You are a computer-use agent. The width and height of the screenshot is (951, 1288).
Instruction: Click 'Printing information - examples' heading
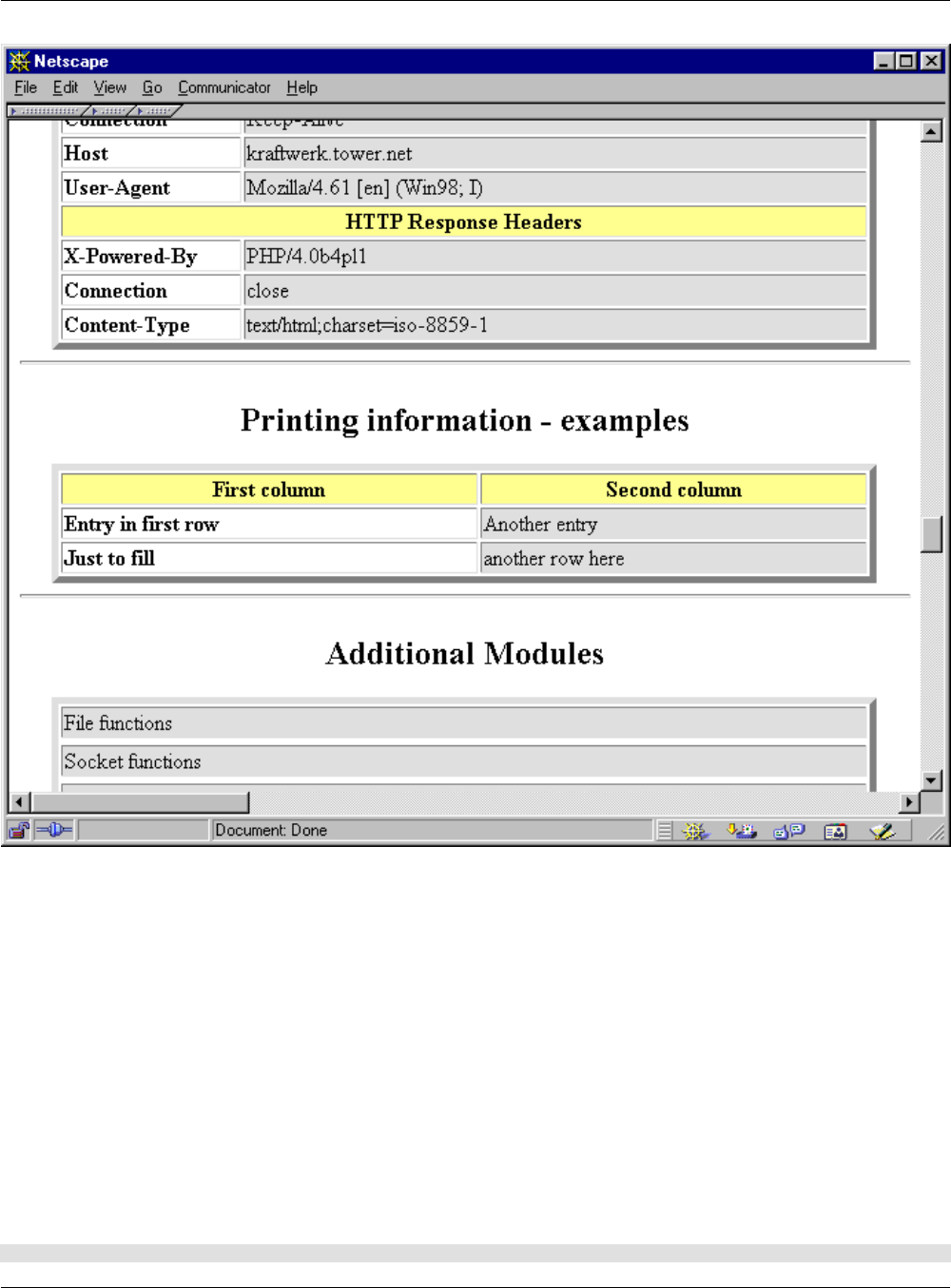tap(464, 421)
